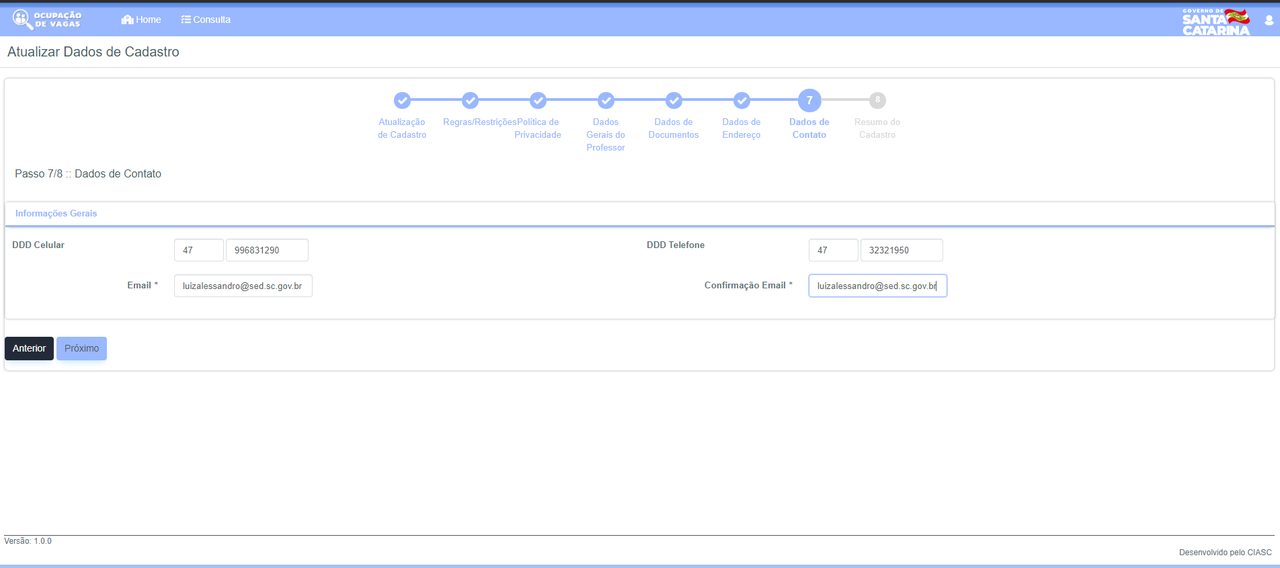The height and width of the screenshot is (568, 1280).
Task: Go to Home in navbar
Action: click(141, 20)
